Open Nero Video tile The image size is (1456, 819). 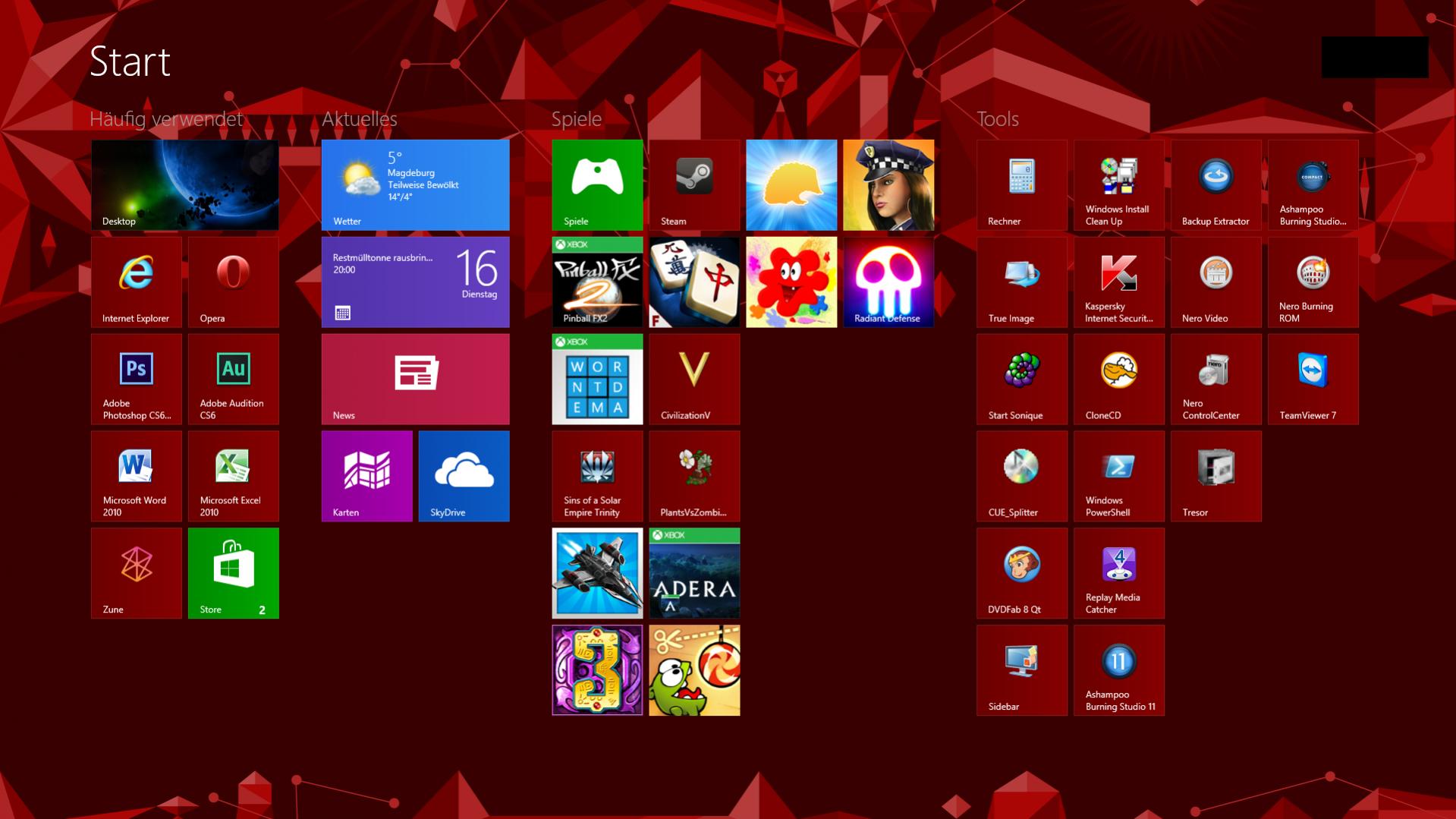1216,282
